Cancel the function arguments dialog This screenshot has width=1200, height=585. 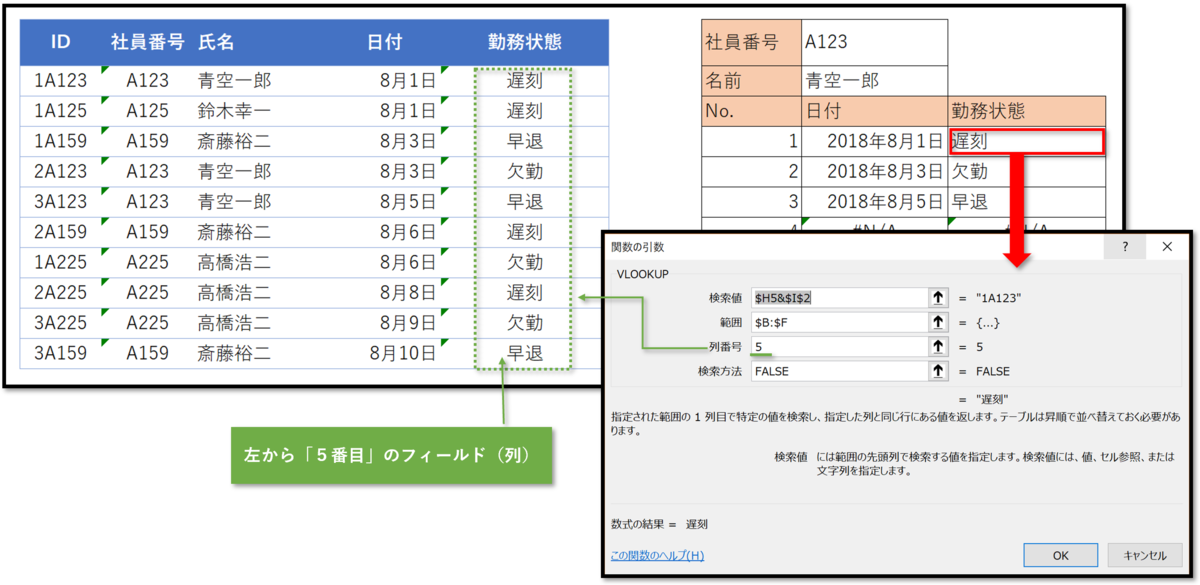1144,555
